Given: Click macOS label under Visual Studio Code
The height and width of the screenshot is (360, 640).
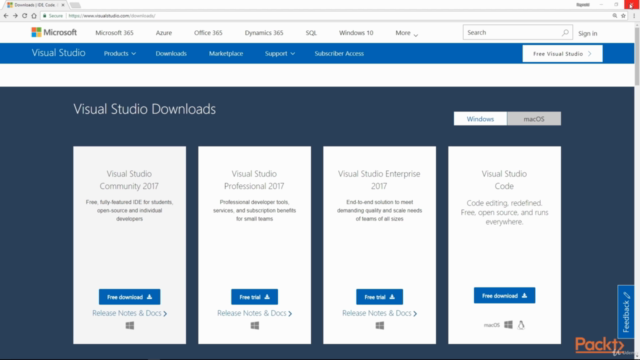Looking at the screenshot, I should [492, 325].
